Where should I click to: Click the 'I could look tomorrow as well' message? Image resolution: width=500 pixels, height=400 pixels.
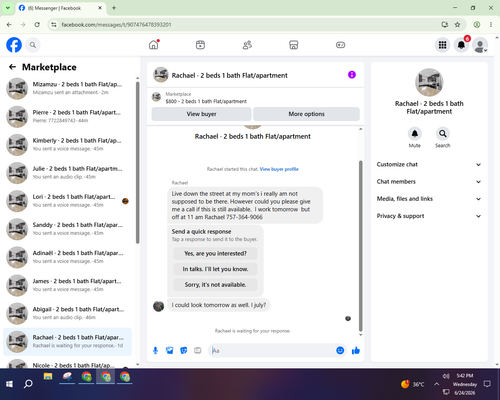(219, 305)
